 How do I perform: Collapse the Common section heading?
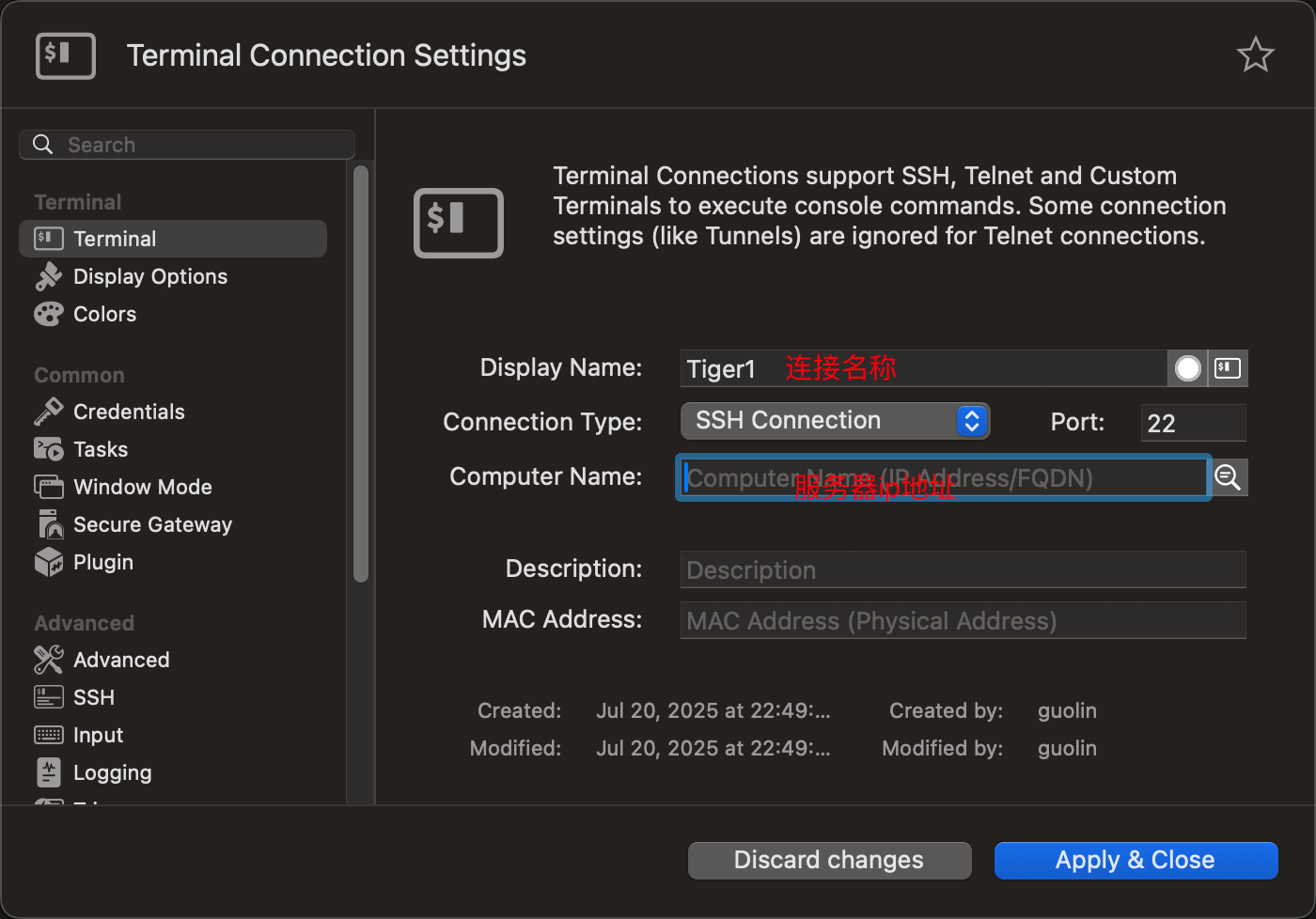[79, 374]
